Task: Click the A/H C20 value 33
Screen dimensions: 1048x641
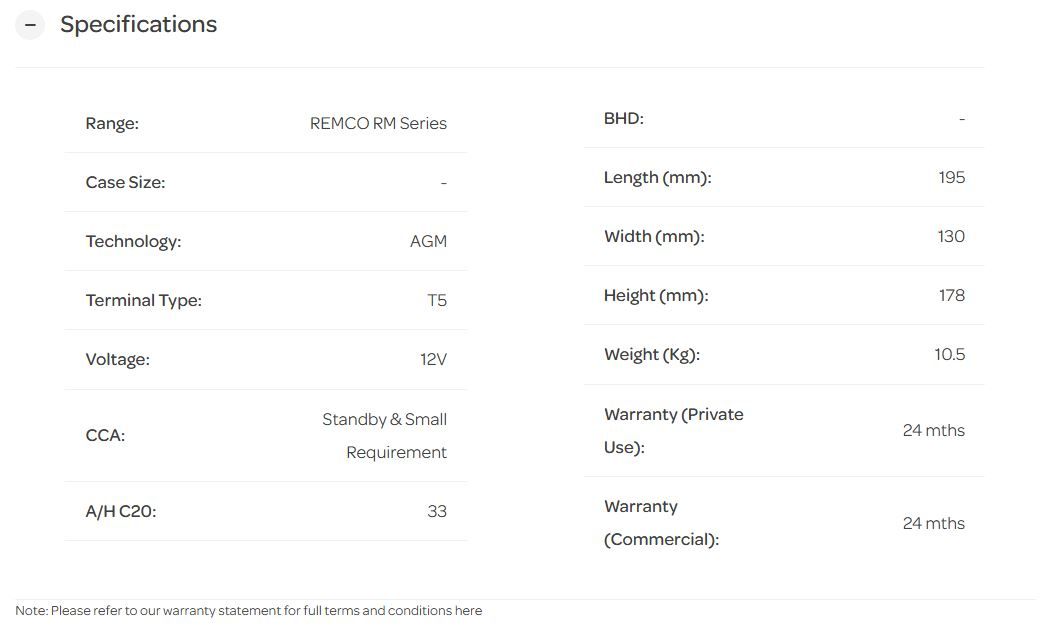Action: point(437,512)
